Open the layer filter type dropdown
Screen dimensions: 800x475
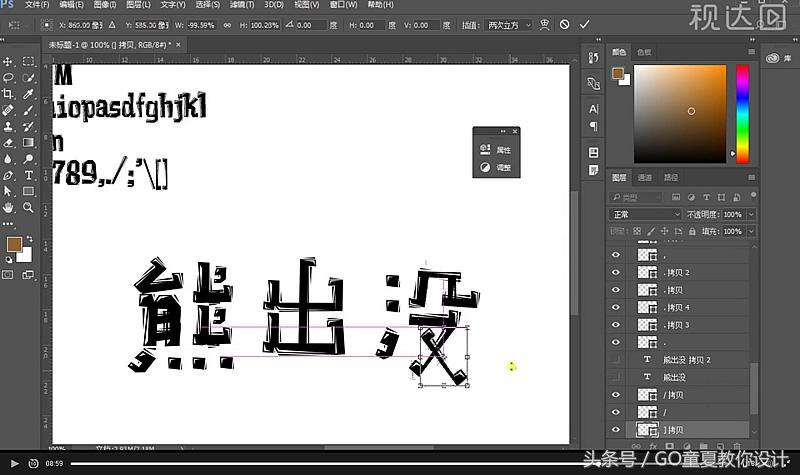pyautogui.click(x=635, y=197)
